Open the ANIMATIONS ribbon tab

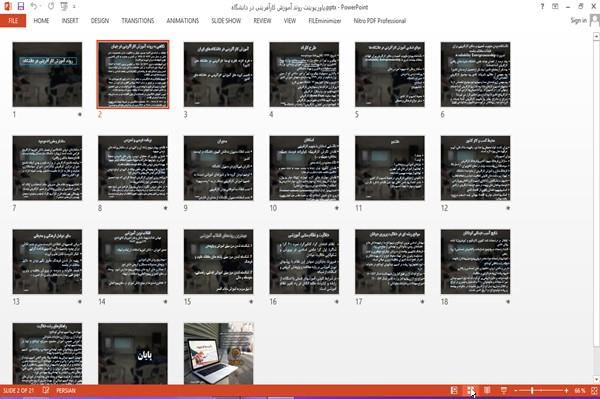[183, 21]
